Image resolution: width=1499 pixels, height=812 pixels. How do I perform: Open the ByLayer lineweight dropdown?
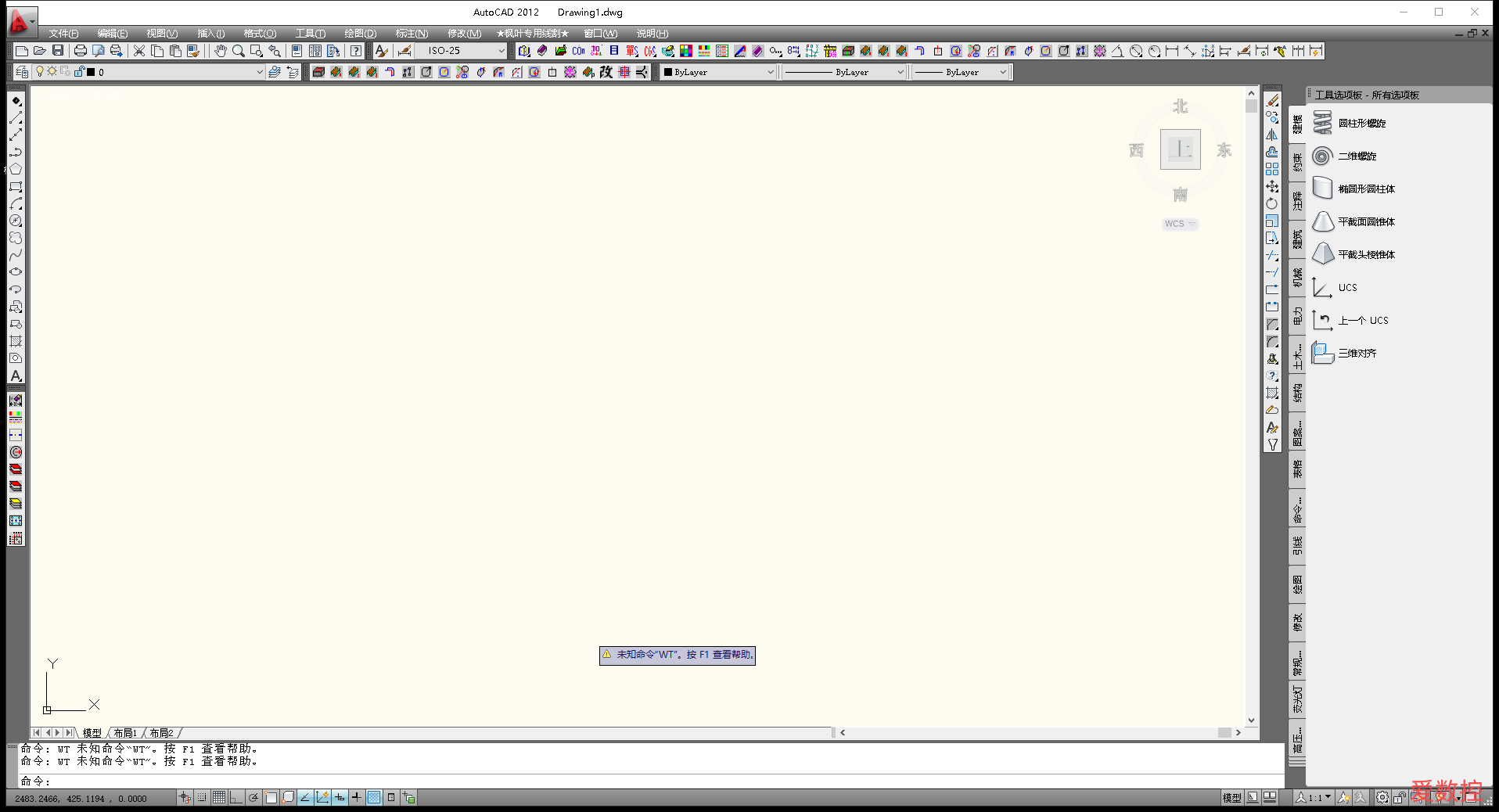1003,72
